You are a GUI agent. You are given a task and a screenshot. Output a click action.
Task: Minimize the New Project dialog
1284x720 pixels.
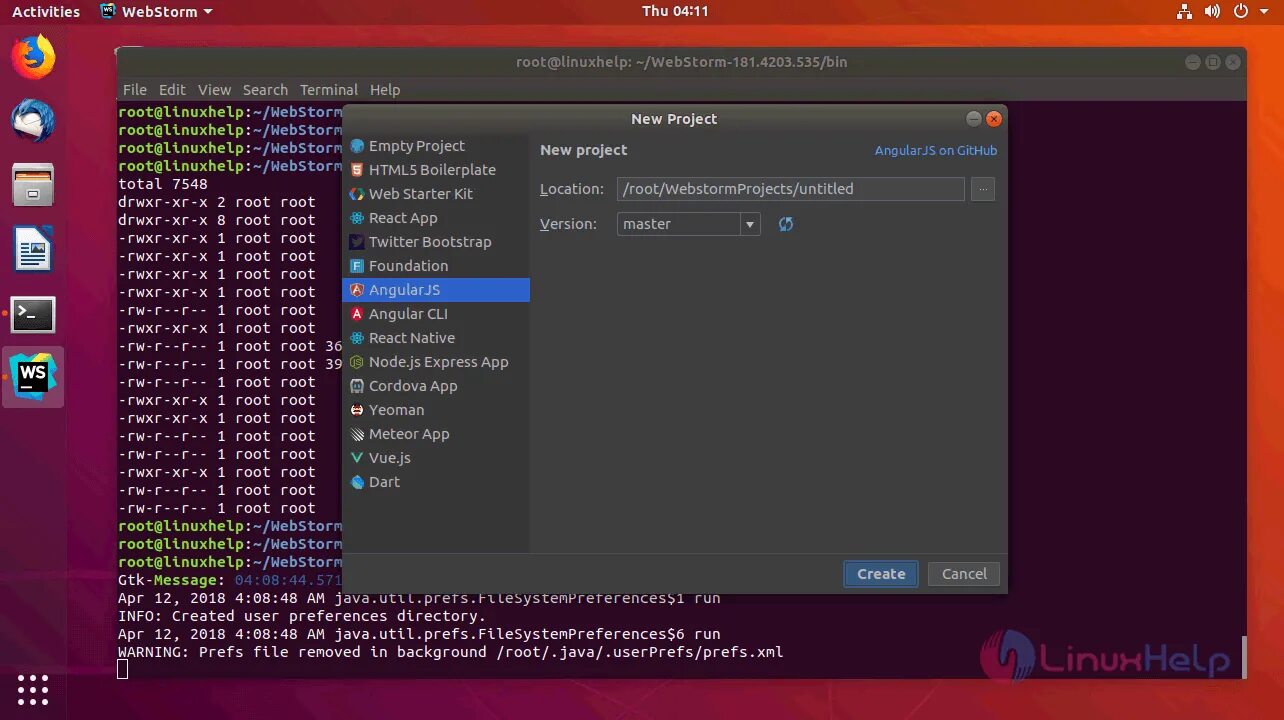click(974, 119)
